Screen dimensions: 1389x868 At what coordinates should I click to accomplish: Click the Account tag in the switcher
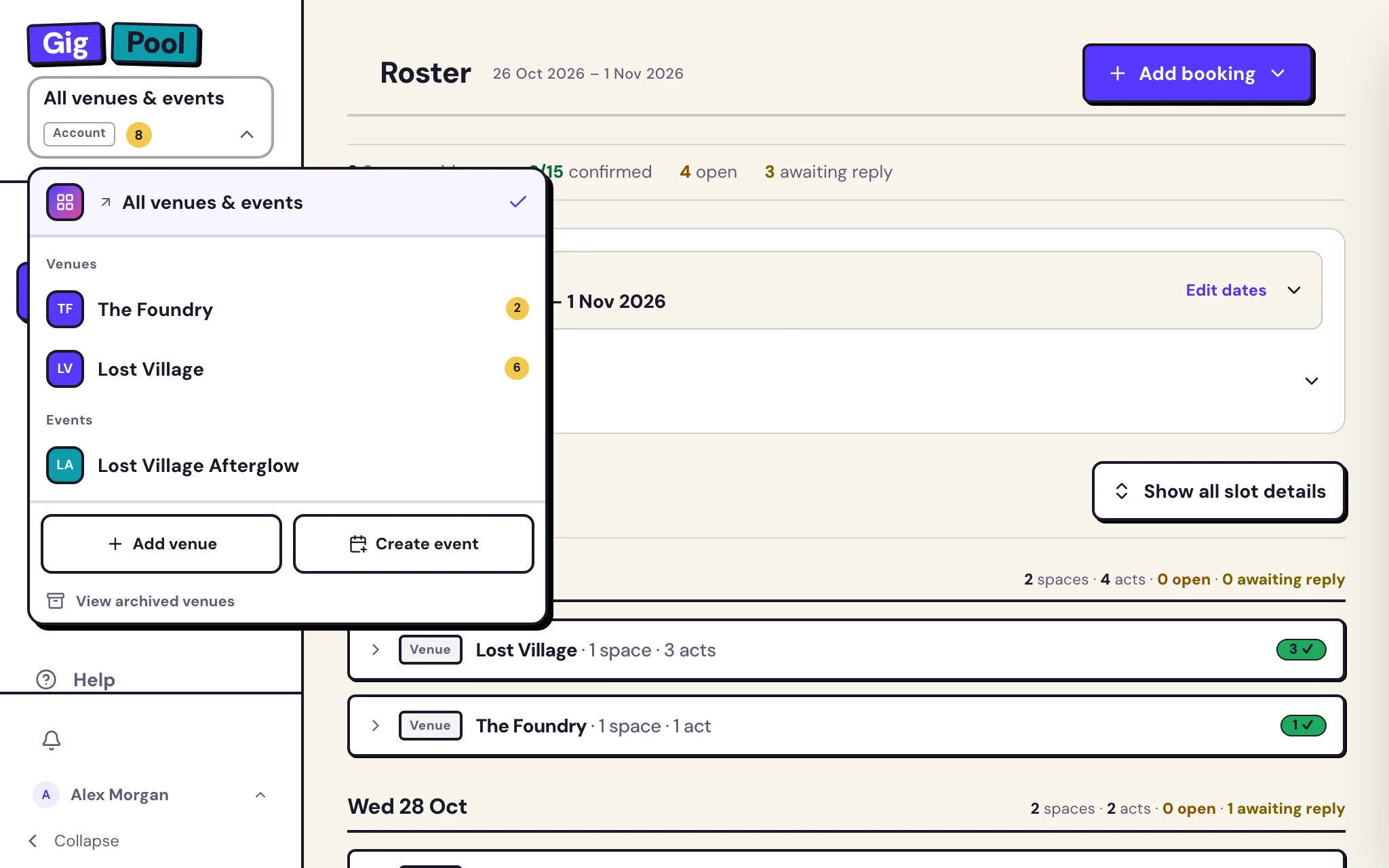tap(79, 134)
